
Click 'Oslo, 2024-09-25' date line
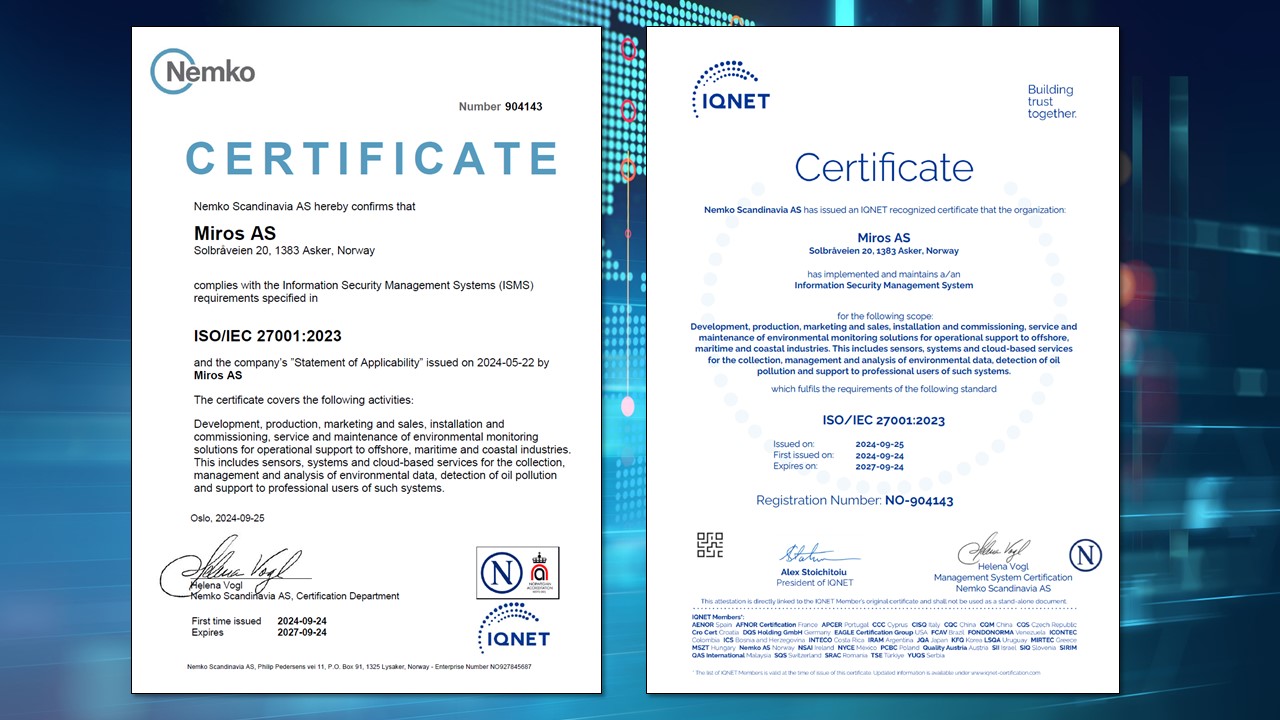[x=227, y=518]
